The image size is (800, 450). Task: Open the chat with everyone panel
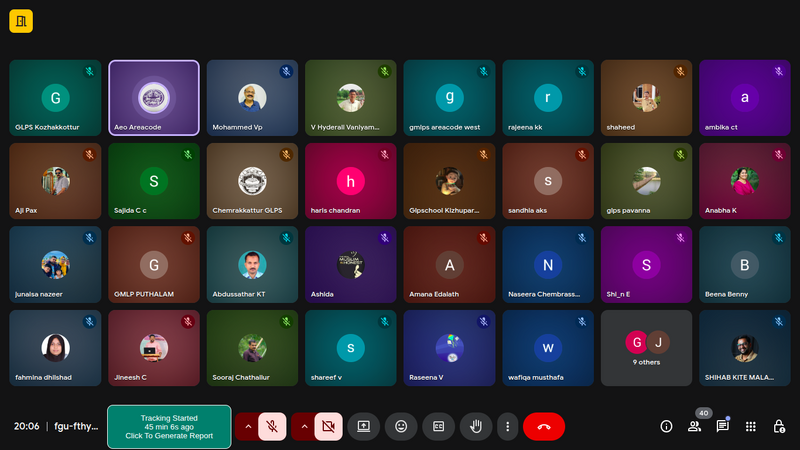click(722, 426)
